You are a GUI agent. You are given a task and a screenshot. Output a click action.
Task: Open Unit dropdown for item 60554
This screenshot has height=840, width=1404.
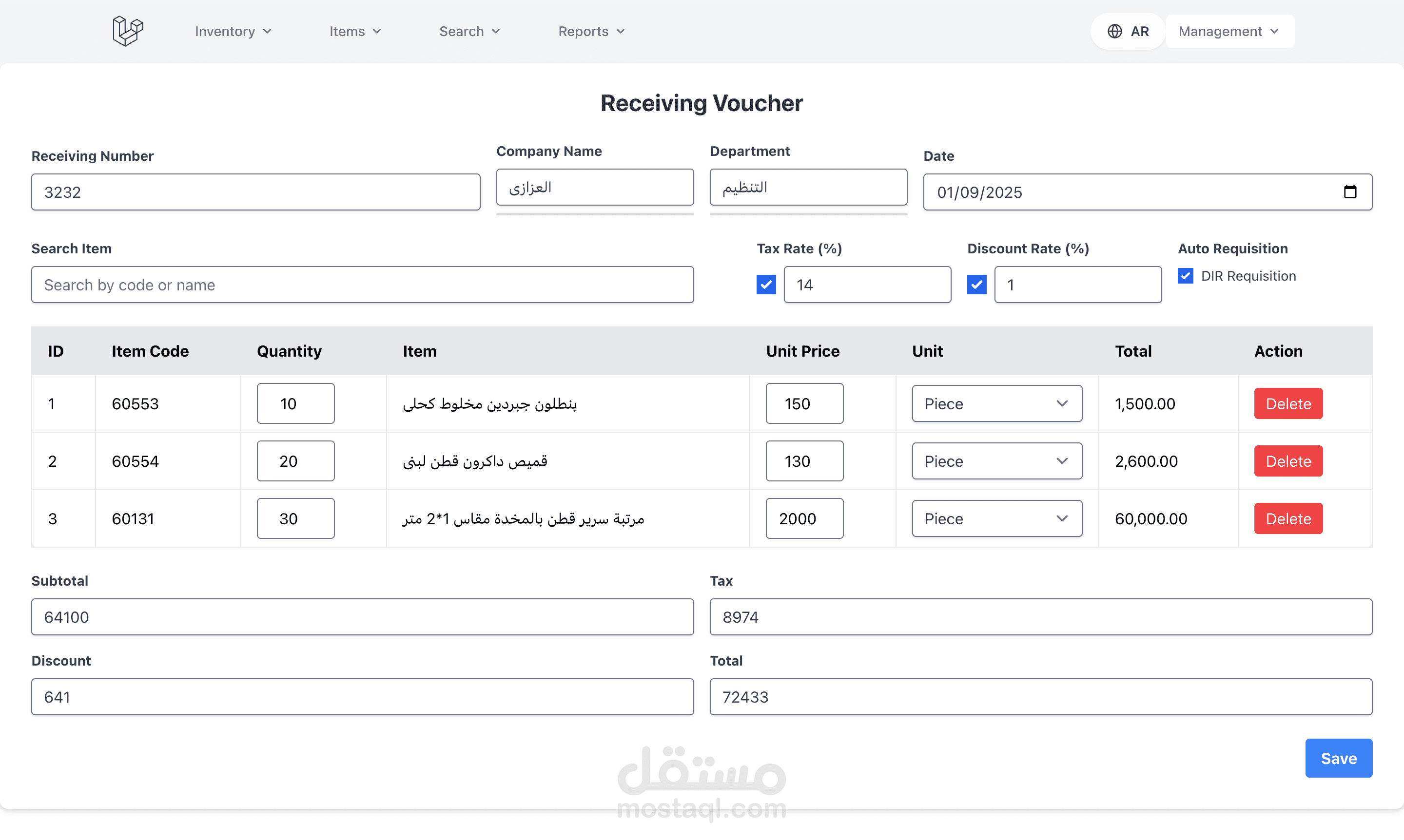click(996, 461)
